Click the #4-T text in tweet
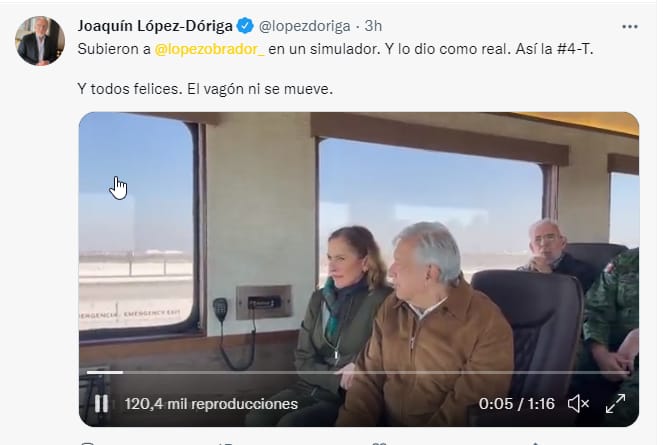Viewport: 666px width, 445px height. click(574, 49)
